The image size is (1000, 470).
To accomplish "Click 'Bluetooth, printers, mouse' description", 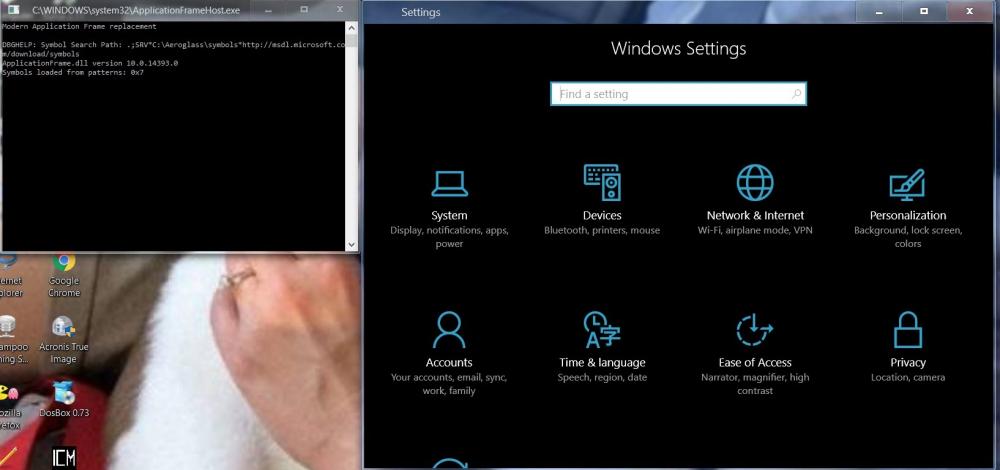I will 602,230.
